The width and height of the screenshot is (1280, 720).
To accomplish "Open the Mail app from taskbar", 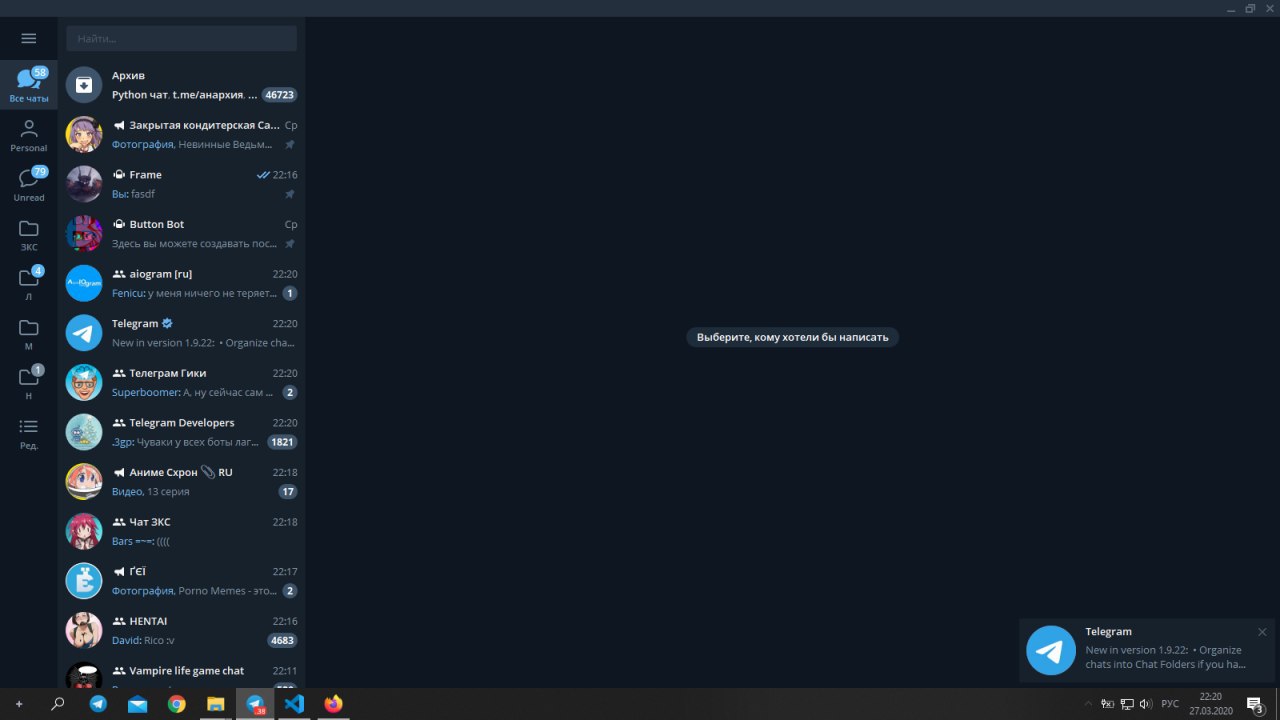I will pyautogui.click(x=137, y=704).
